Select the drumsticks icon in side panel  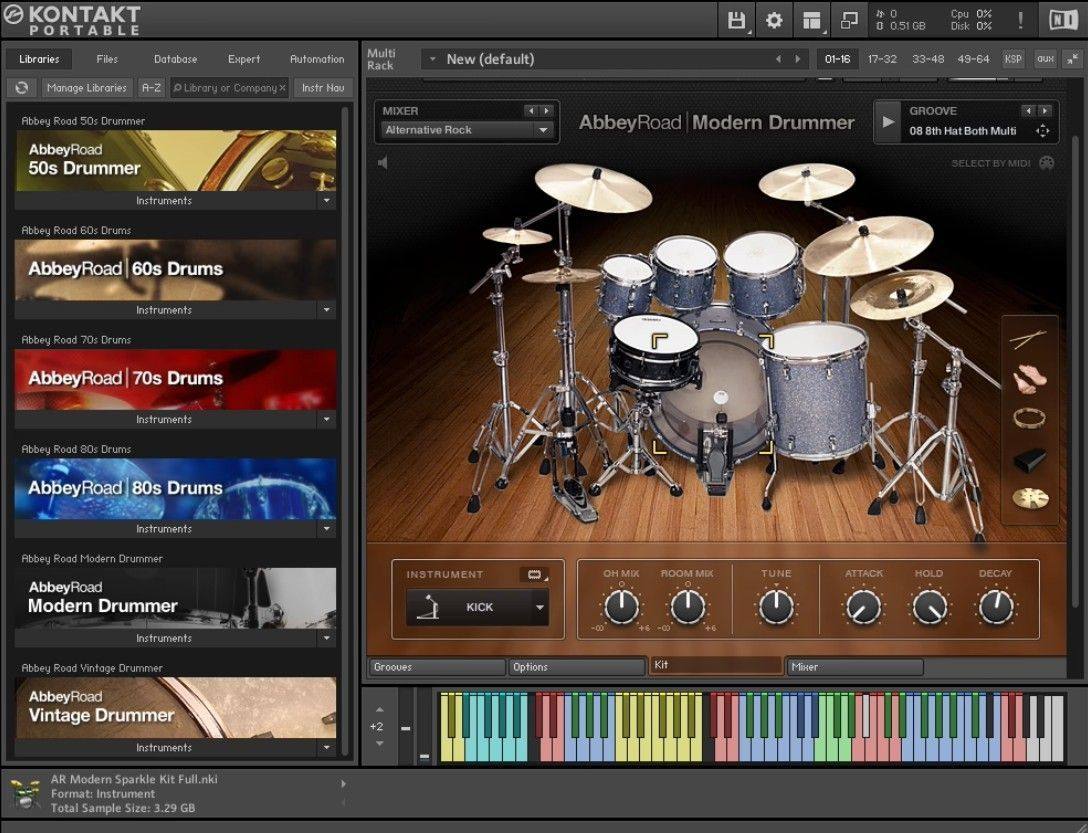[x=1029, y=340]
